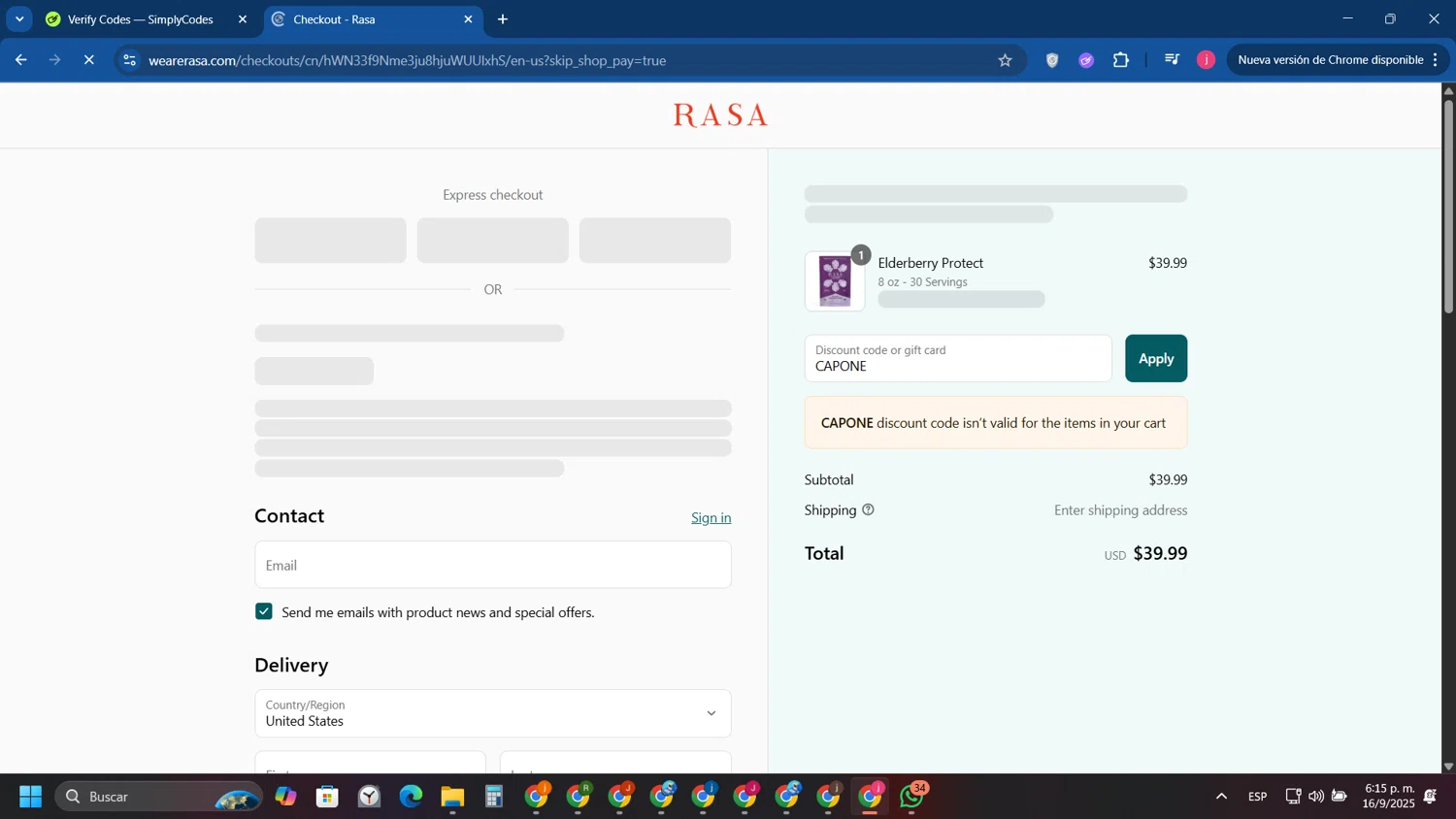Click the Enter shipping address text
The width and height of the screenshot is (1456, 819).
click(1120, 509)
